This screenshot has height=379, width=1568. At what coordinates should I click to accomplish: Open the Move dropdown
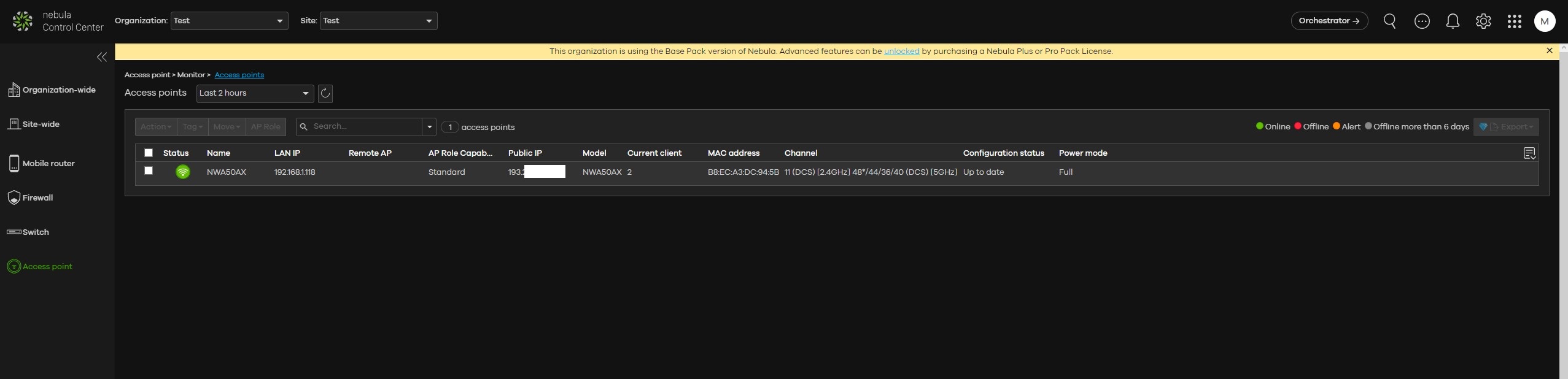227,127
